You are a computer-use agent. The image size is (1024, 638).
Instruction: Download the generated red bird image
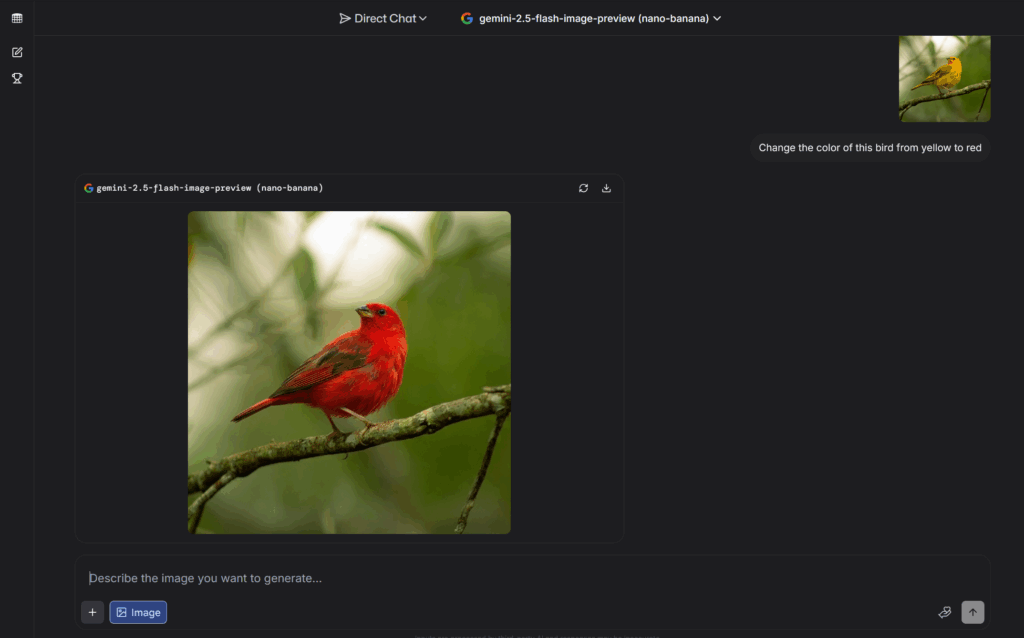coord(606,187)
